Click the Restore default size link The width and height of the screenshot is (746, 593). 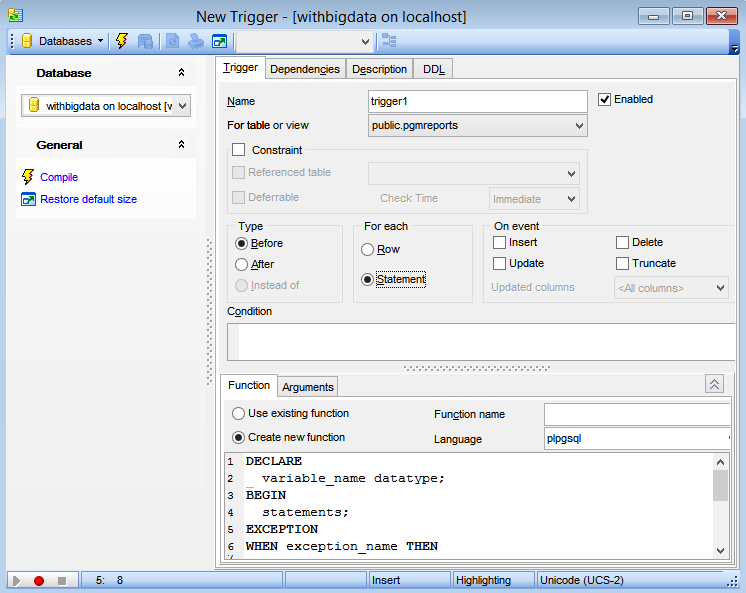click(88, 199)
